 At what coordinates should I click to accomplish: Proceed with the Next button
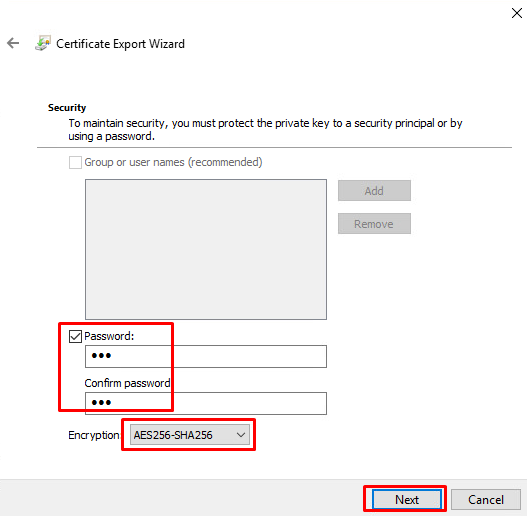click(x=407, y=500)
